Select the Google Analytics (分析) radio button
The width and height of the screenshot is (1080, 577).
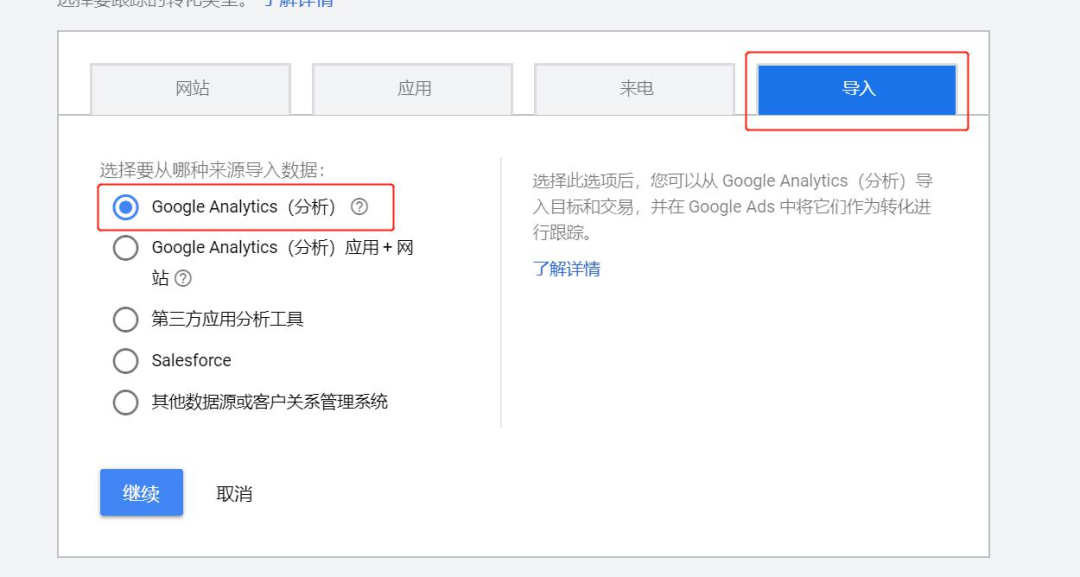[x=126, y=207]
